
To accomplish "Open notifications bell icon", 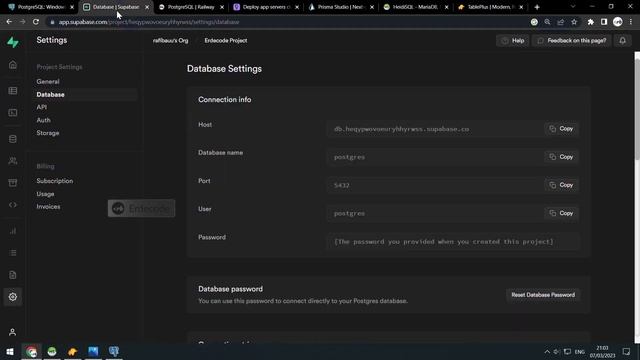I will (x=622, y=40).
